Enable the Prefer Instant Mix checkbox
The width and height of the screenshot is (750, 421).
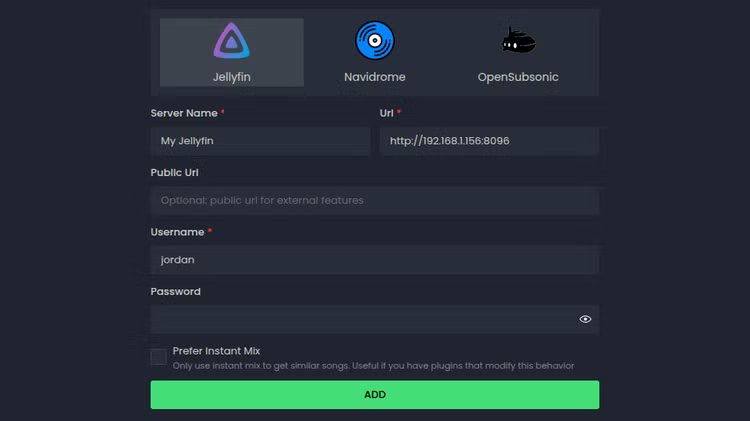click(158, 357)
